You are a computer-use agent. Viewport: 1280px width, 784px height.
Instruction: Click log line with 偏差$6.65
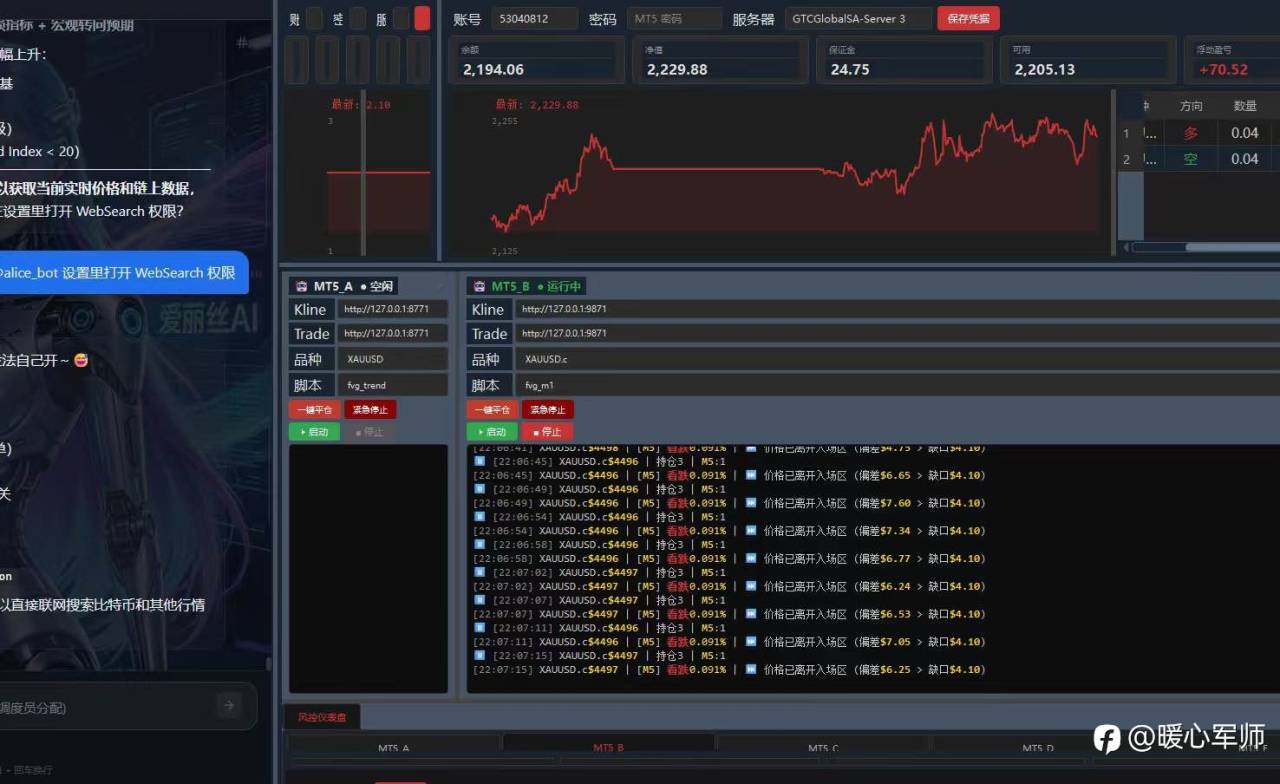[x=730, y=475]
